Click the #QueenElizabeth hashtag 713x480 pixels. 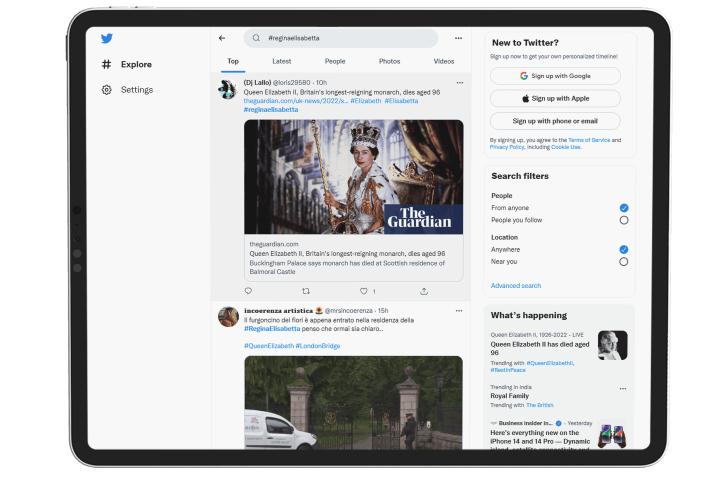(269, 346)
